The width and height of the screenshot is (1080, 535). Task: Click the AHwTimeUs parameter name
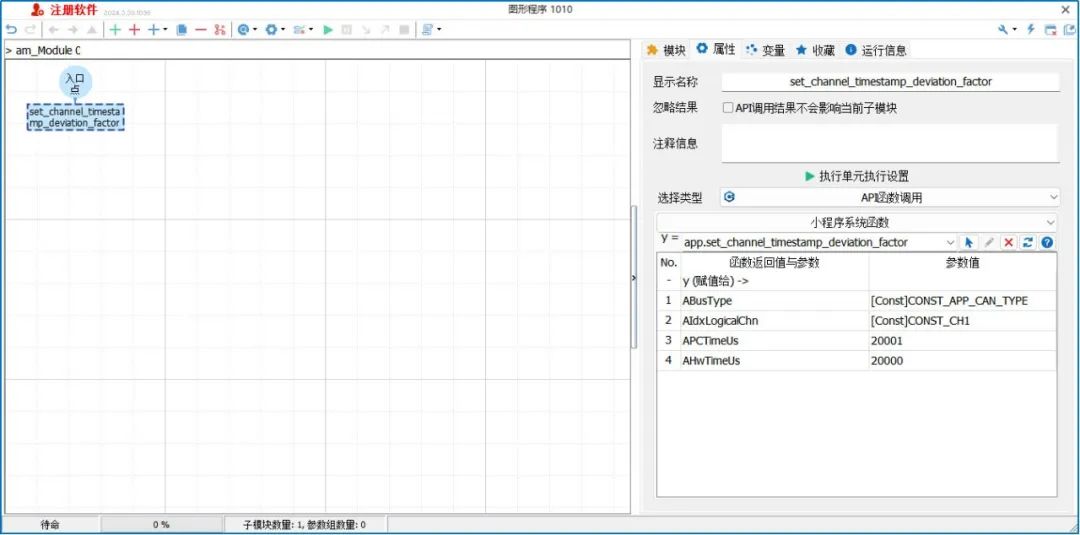click(712, 361)
